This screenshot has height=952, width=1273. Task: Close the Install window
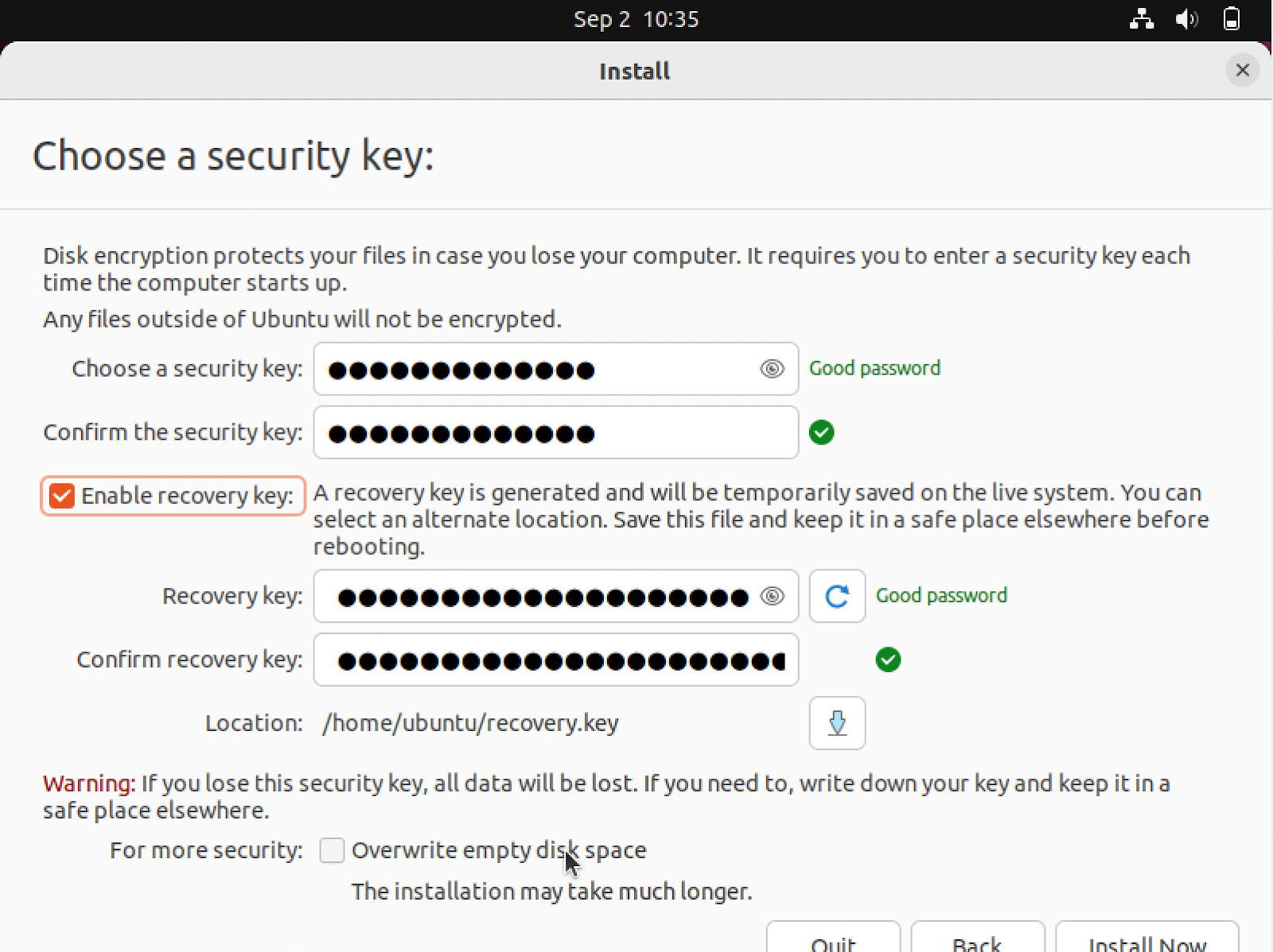click(1242, 71)
